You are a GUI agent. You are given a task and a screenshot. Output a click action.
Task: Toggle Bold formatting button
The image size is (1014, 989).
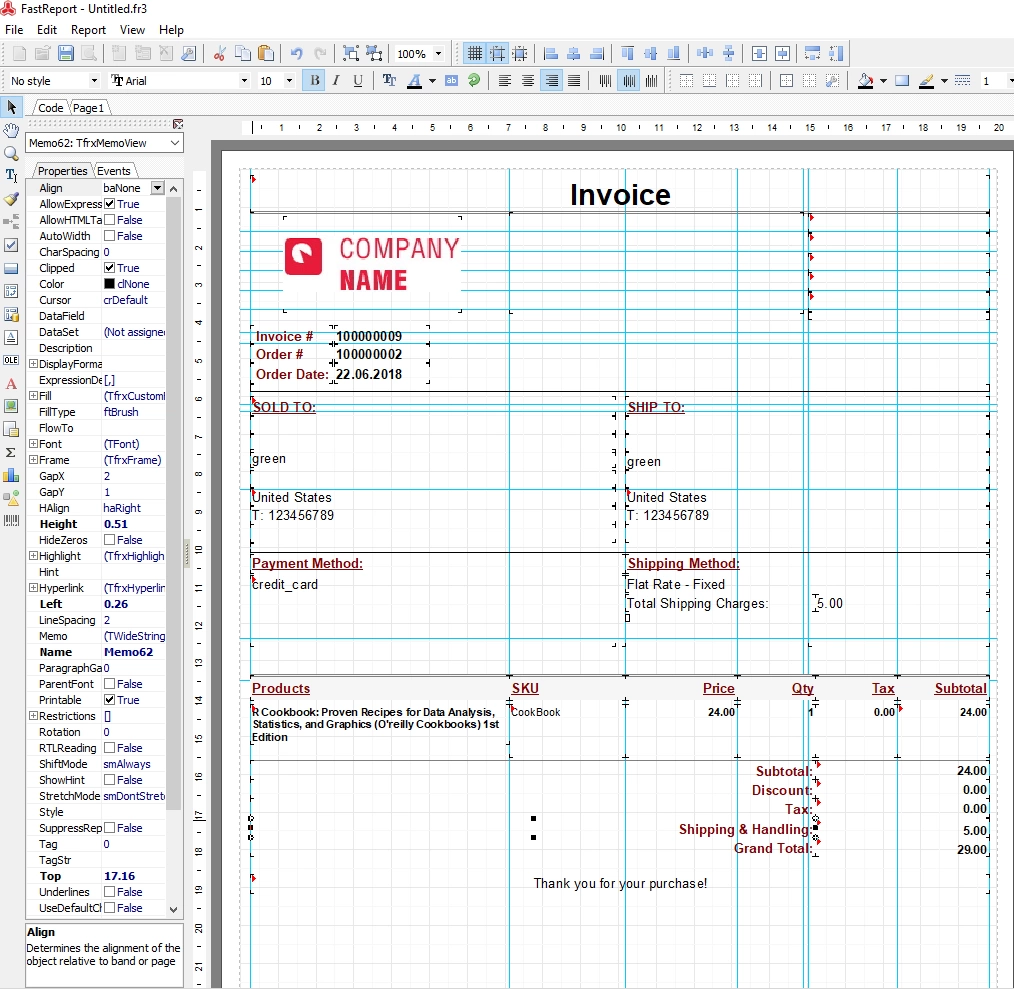[314, 81]
